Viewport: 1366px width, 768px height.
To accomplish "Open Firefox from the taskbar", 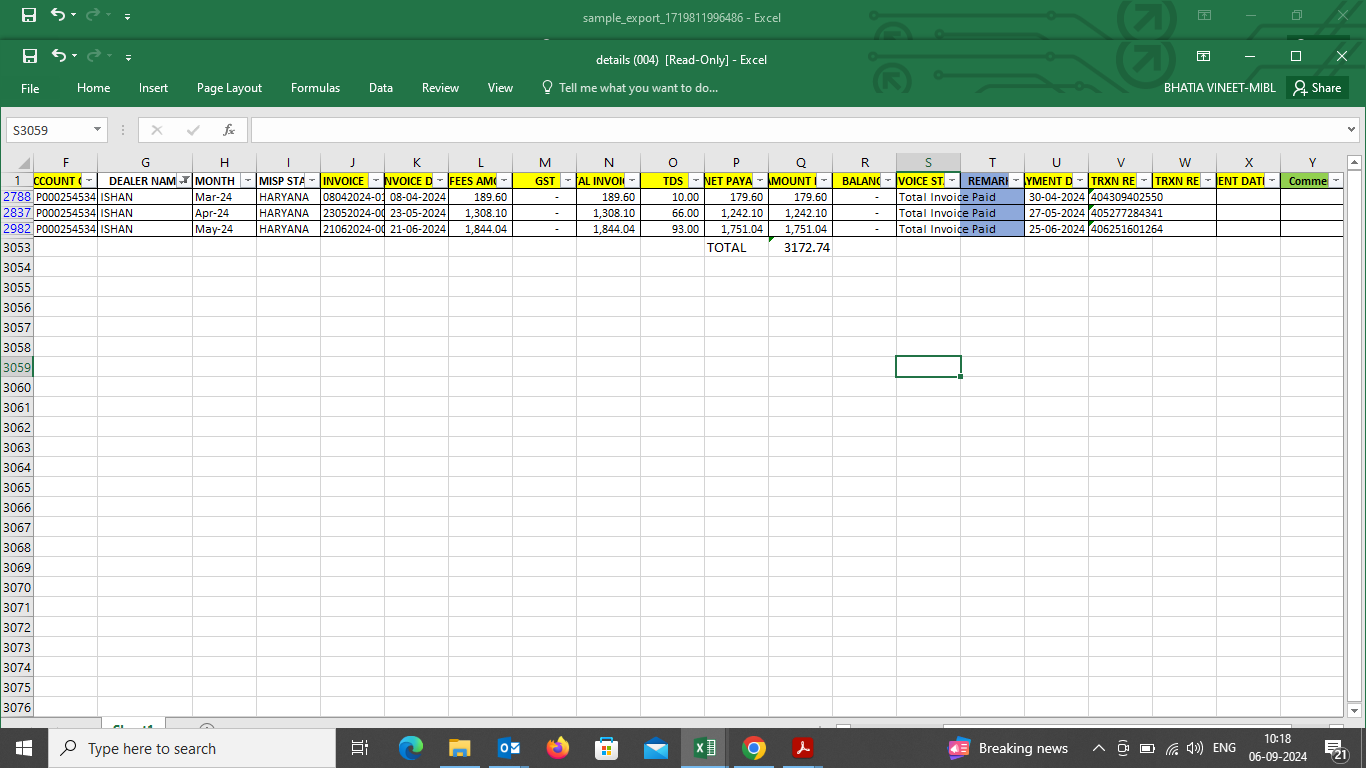I will pos(558,748).
